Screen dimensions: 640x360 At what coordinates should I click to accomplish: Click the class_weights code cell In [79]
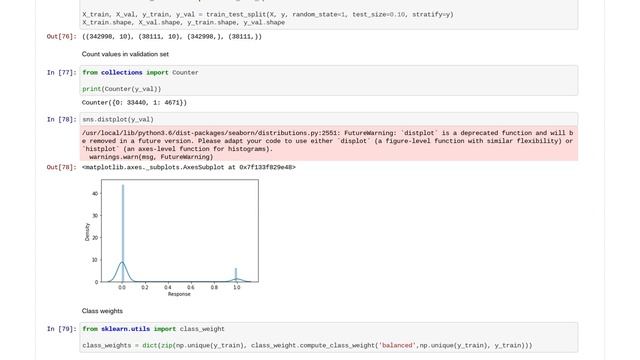click(329, 337)
